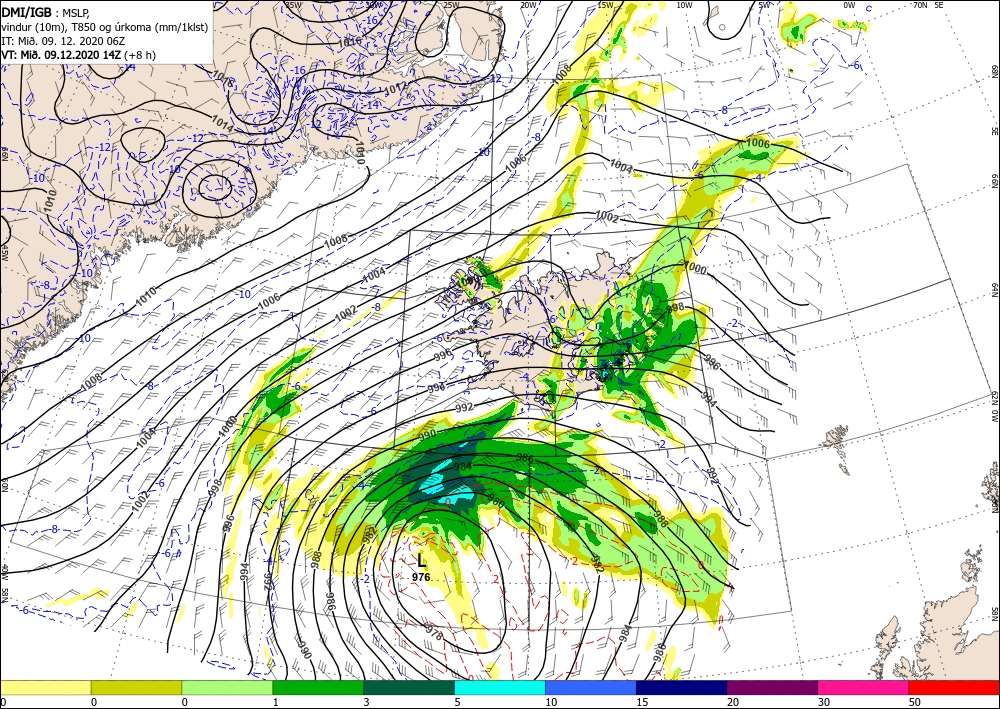Click the red legend swatch
Screen dimensions: 1000x709
point(954,687)
